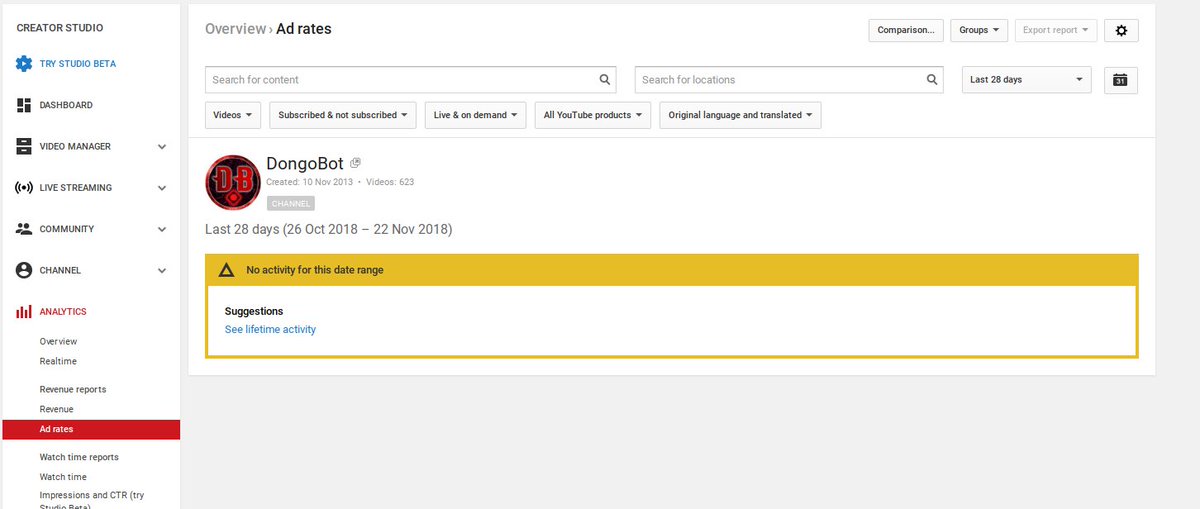The height and width of the screenshot is (509, 1200).
Task: Click the CHANNEL badge label
Action: [290, 203]
